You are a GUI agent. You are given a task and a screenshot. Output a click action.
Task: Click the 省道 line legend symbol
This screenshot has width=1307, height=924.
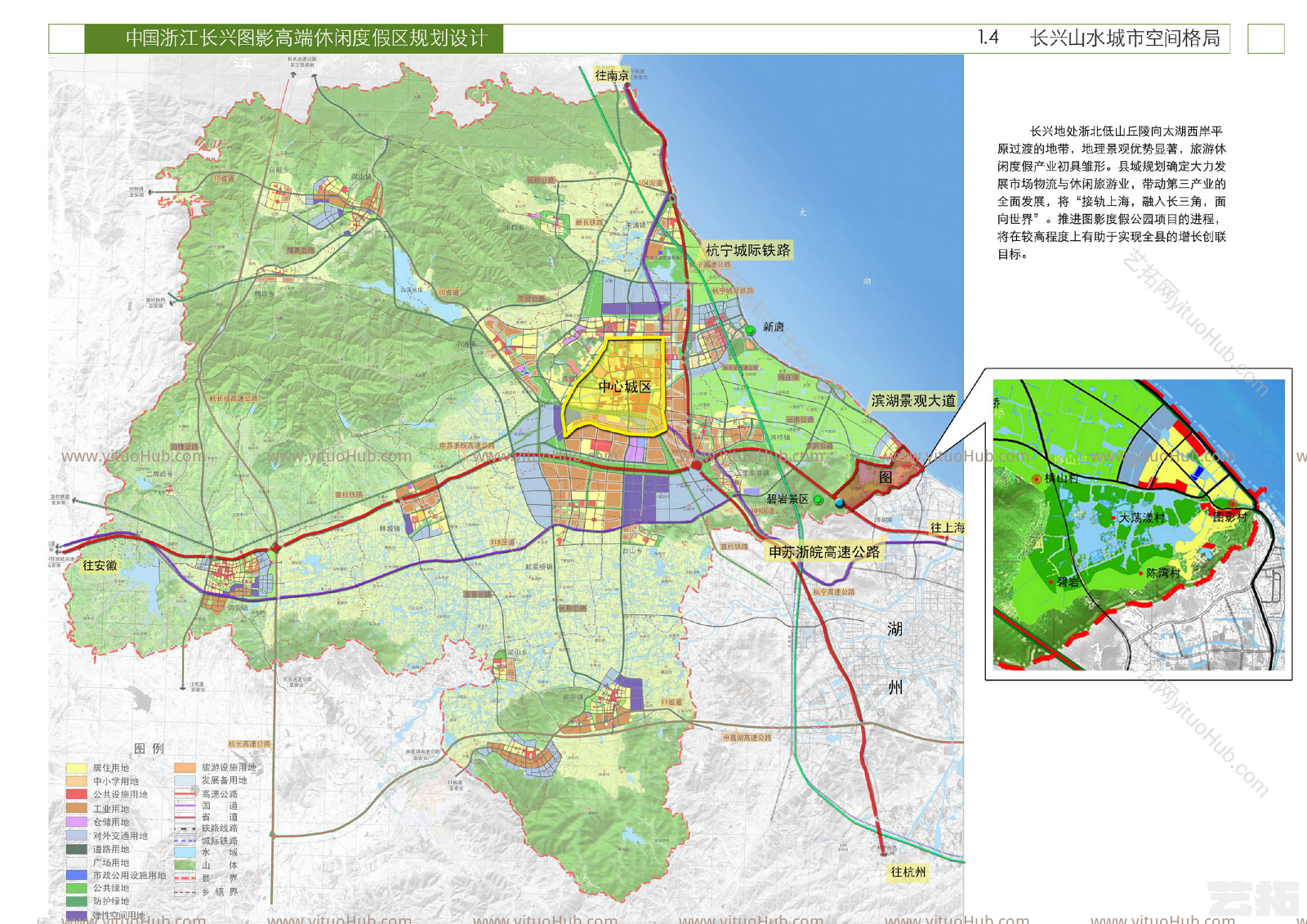[185, 817]
